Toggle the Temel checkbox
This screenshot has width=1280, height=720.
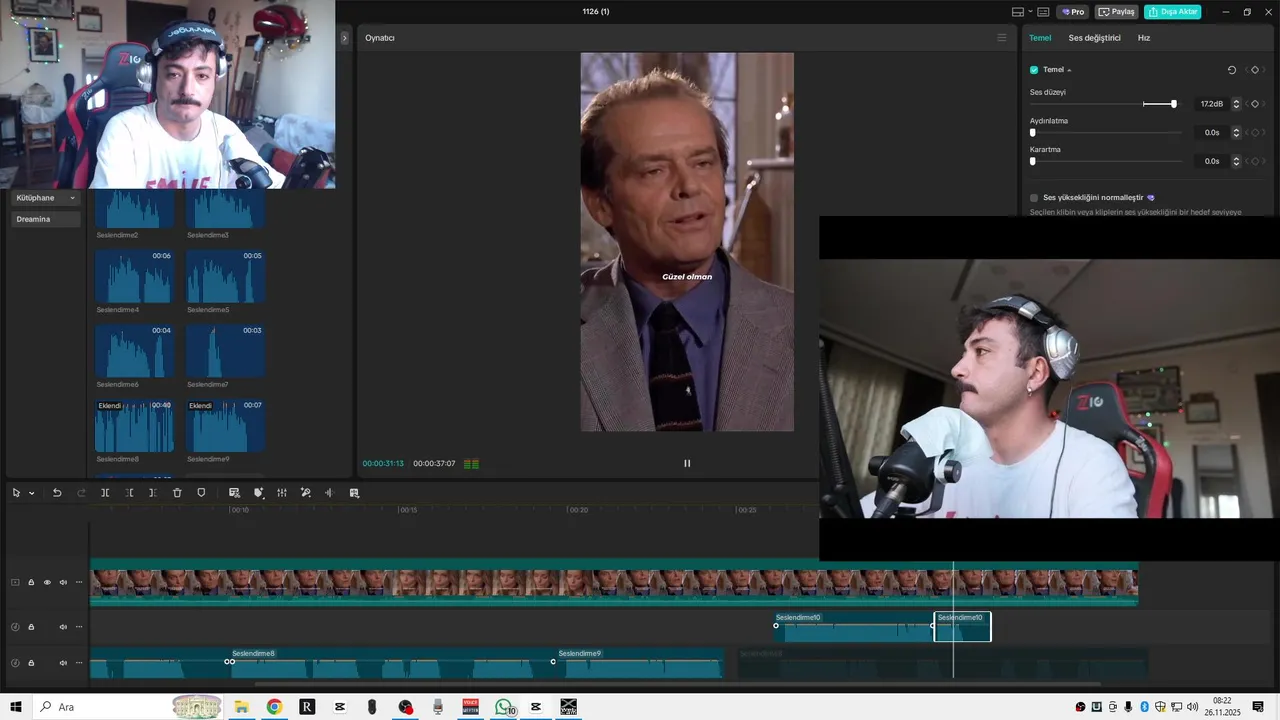pos(1034,70)
